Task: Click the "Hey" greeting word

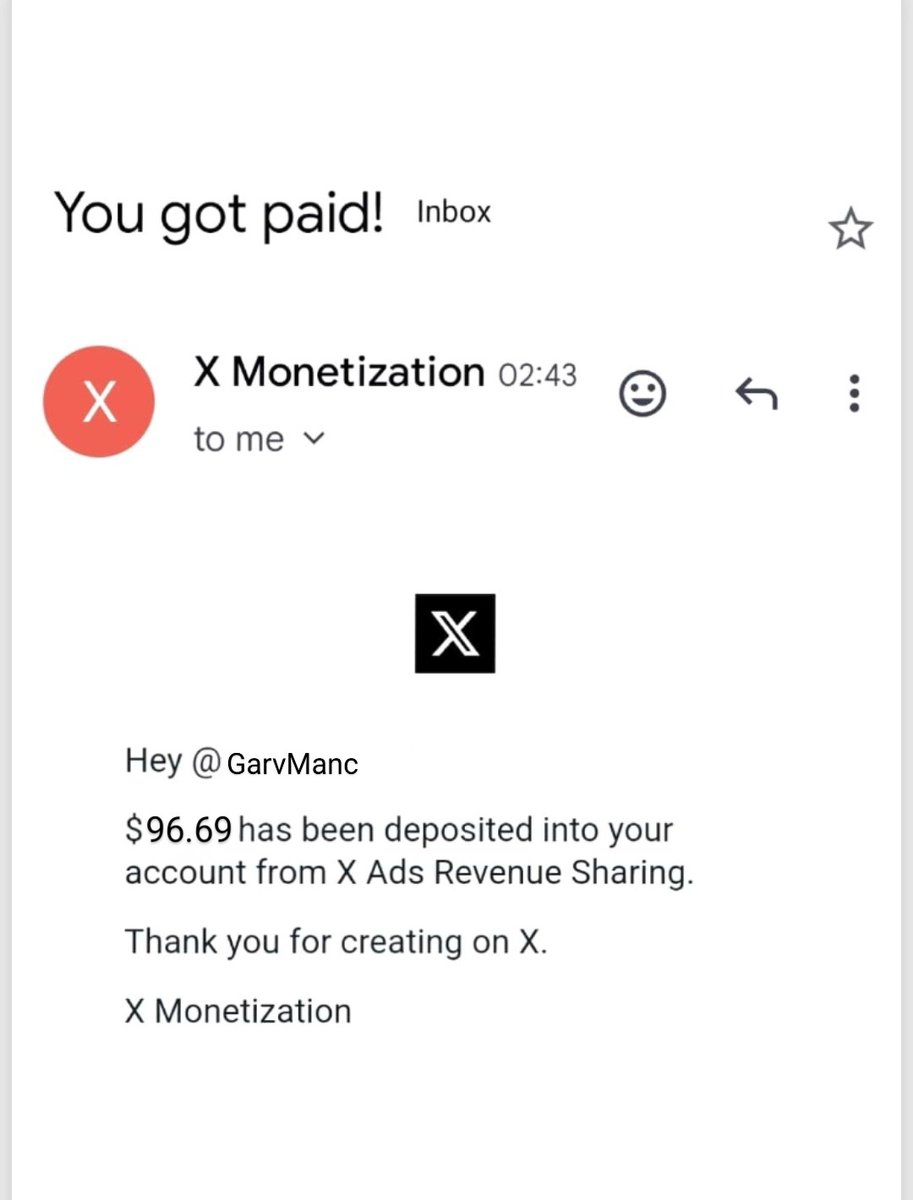Action: click(x=153, y=762)
